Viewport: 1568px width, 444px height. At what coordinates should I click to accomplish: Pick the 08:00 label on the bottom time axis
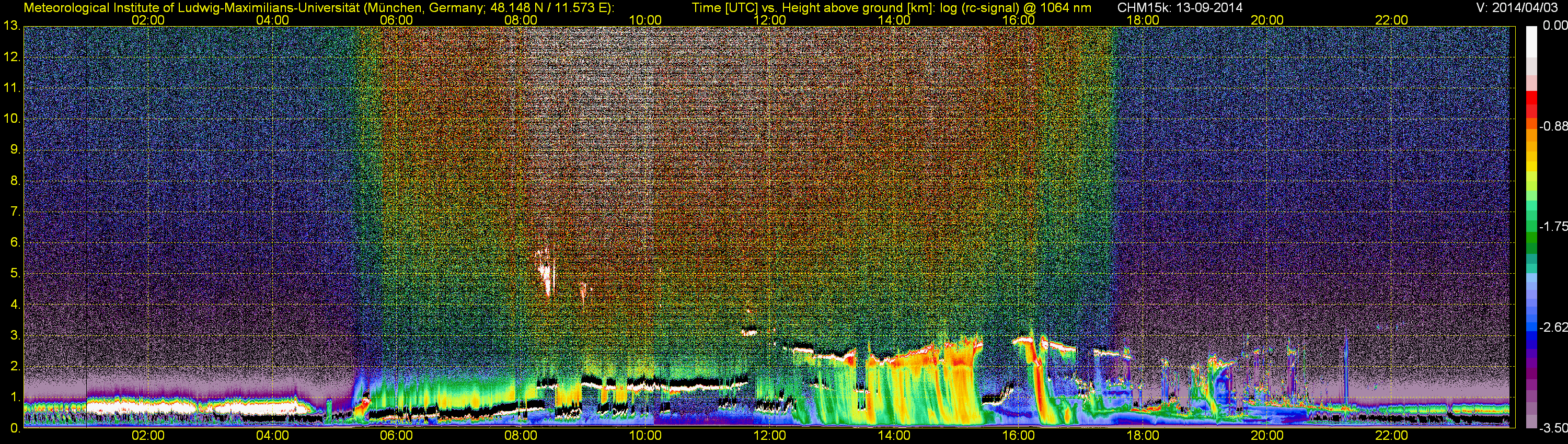tap(521, 436)
